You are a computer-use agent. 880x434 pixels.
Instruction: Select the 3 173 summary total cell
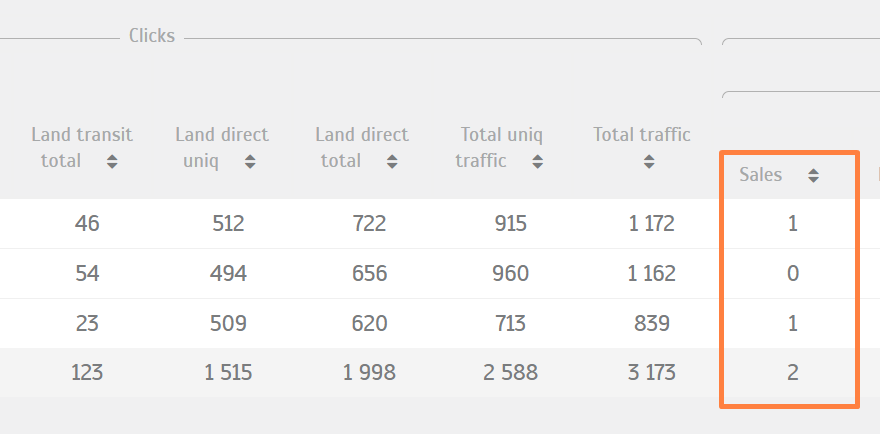[x=652, y=373]
